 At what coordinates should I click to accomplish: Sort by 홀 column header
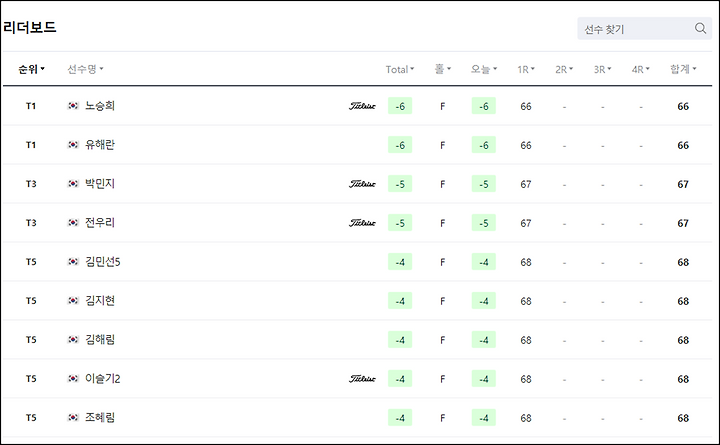point(443,69)
